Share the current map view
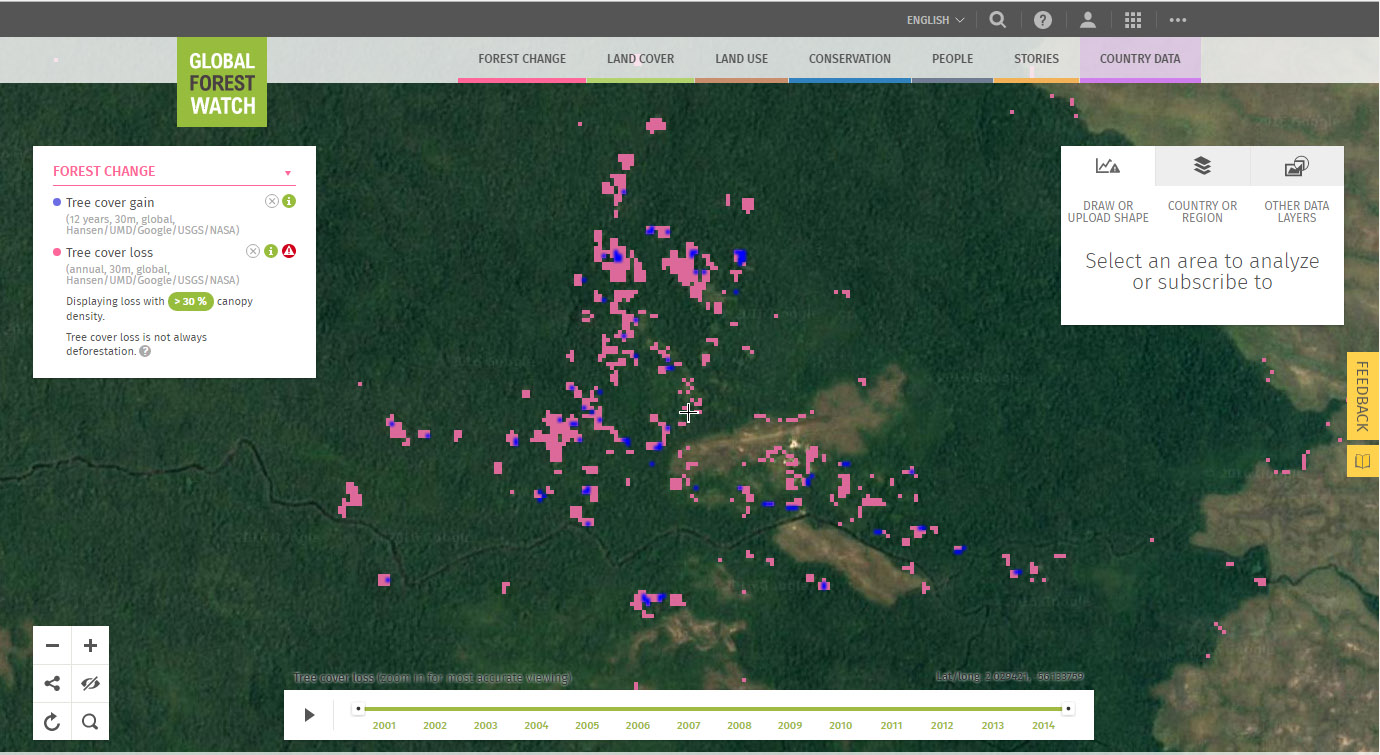 52,683
